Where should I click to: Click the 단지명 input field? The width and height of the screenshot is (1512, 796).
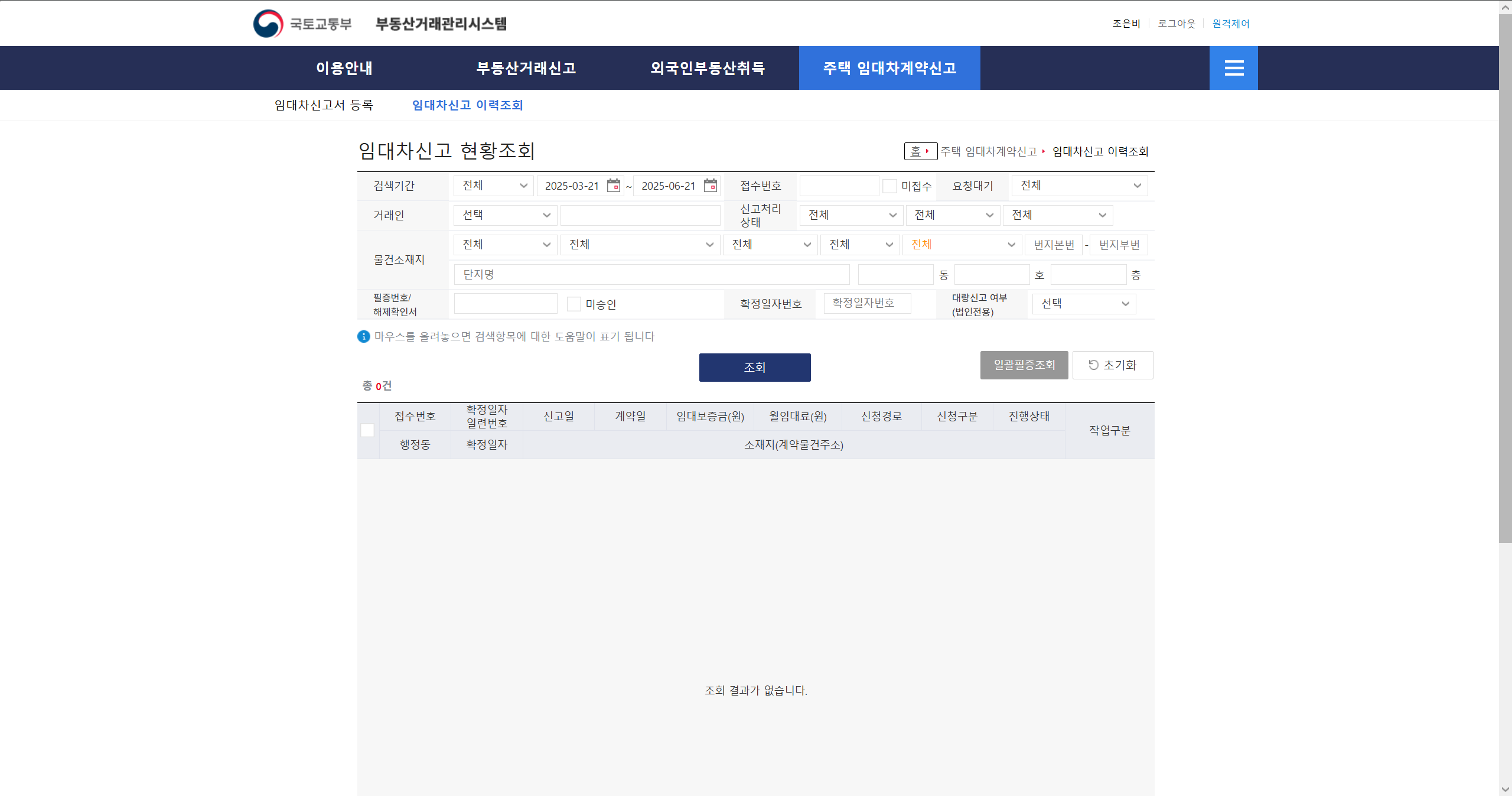point(651,275)
